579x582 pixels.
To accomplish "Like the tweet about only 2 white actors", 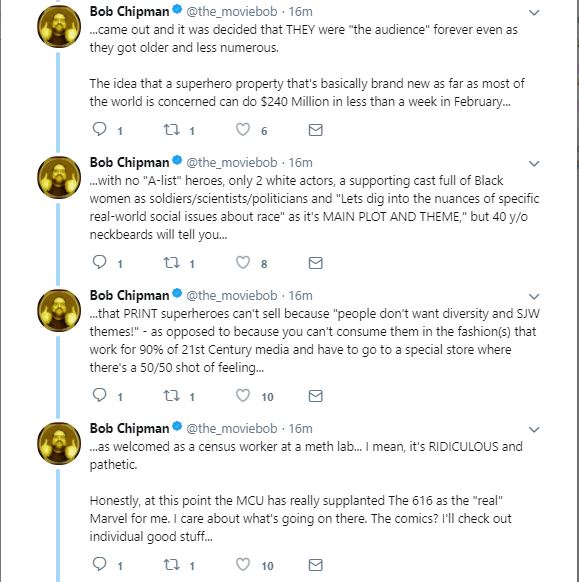I will coord(243,262).
